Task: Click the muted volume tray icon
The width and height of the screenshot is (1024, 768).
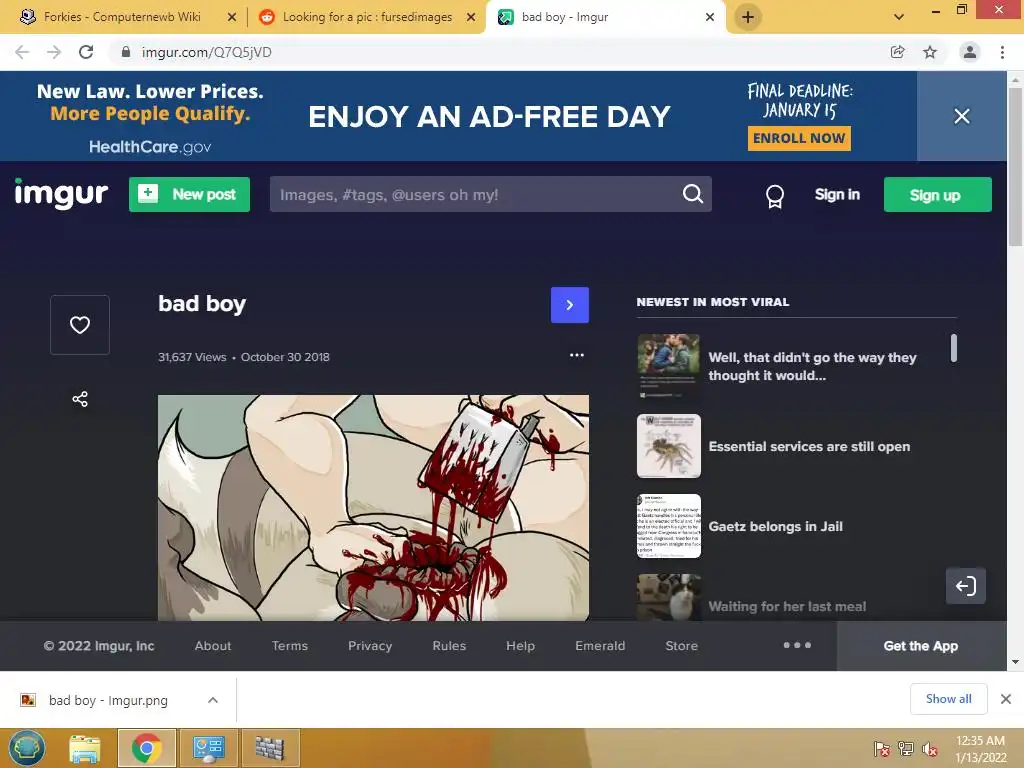Action: pos(930,749)
